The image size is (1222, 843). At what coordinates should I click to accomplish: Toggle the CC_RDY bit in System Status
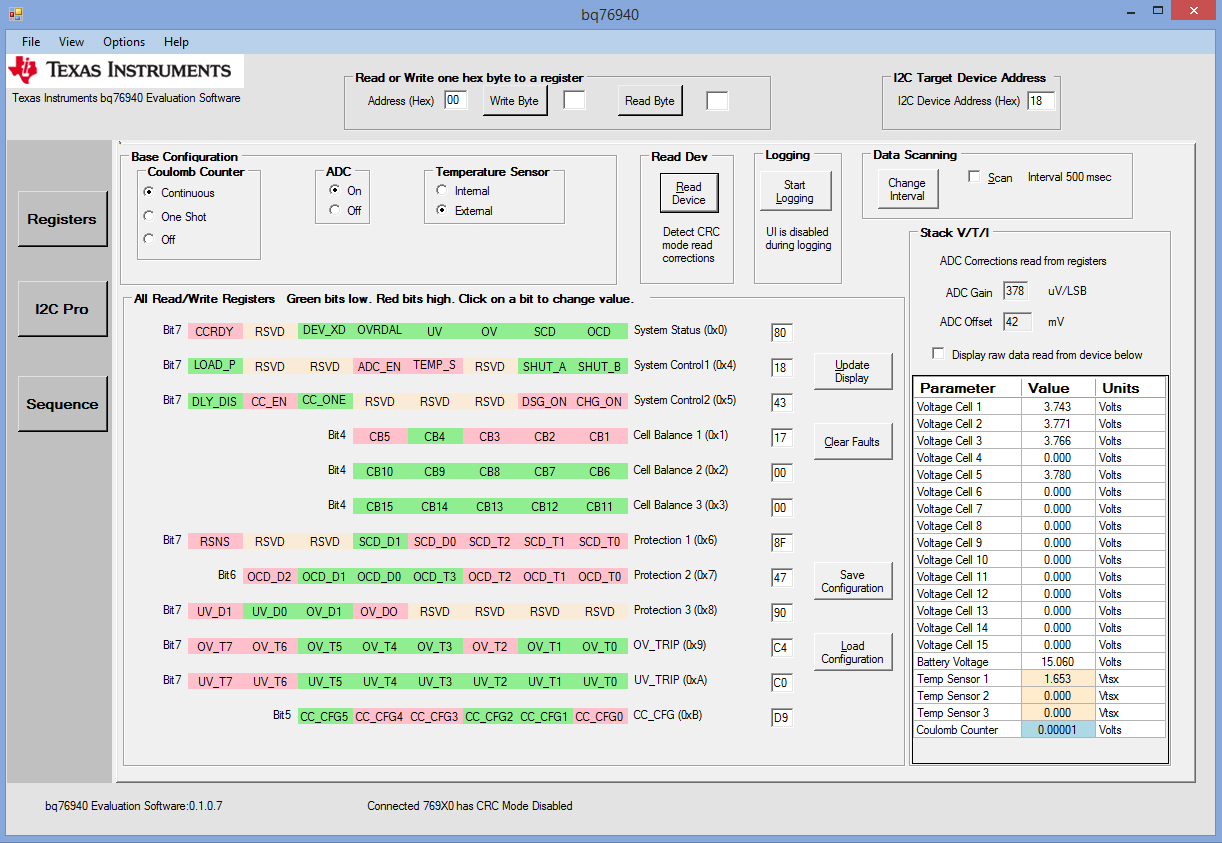tap(214, 331)
